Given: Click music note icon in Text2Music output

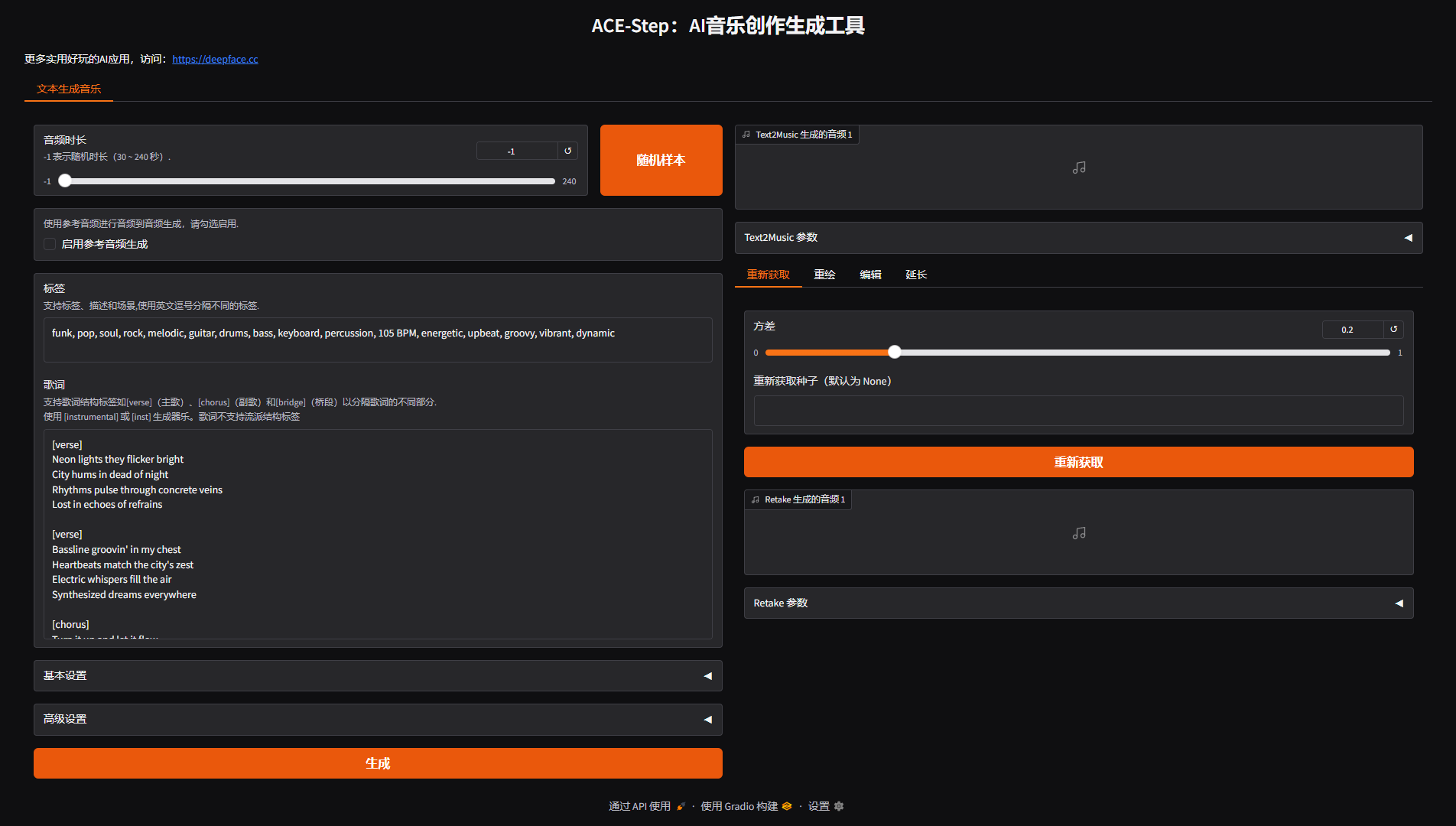Looking at the screenshot, I should click(x=1078, y=167).
